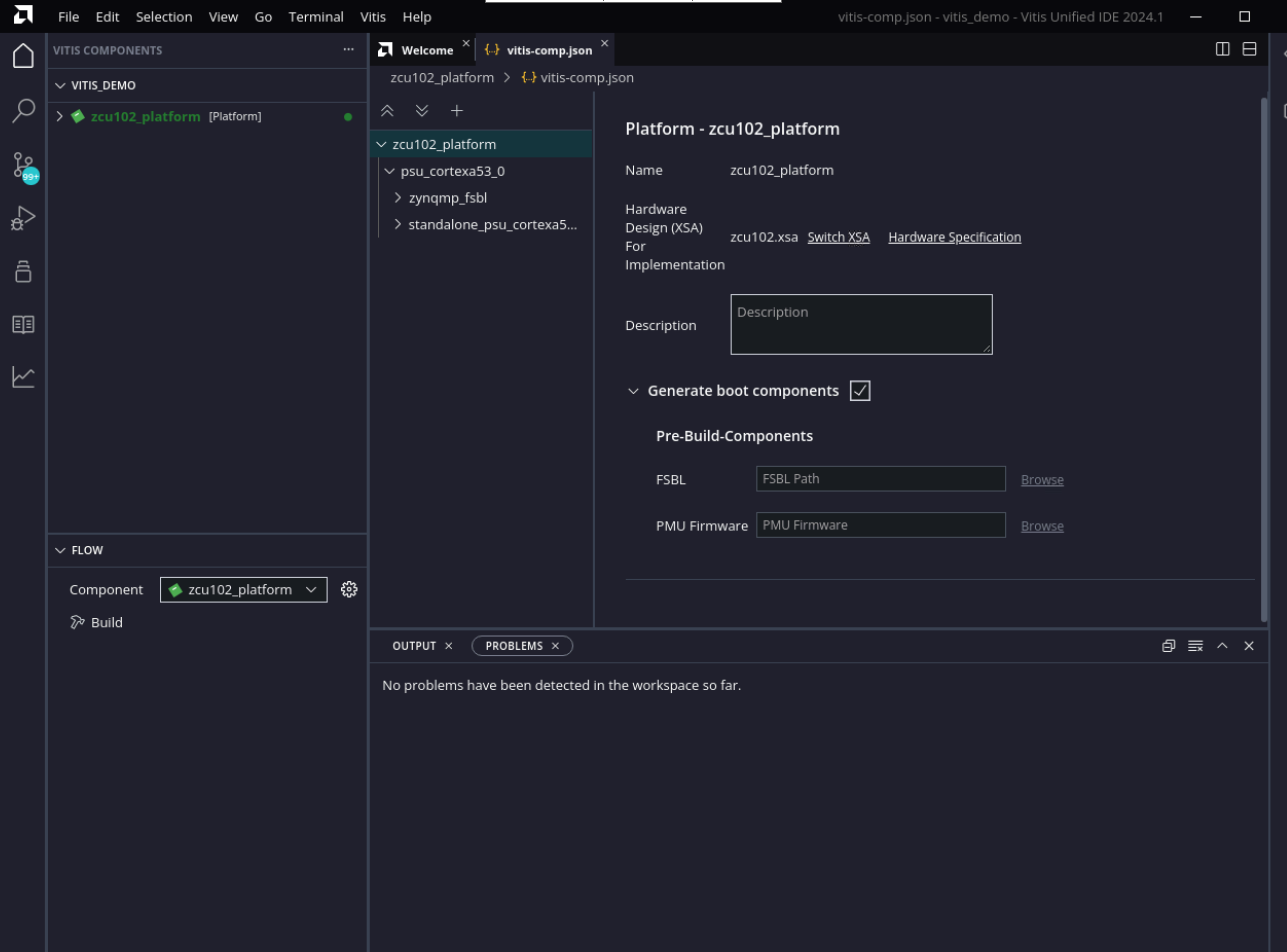Open the File menu

pyautogui.click(x=69, y=17)
